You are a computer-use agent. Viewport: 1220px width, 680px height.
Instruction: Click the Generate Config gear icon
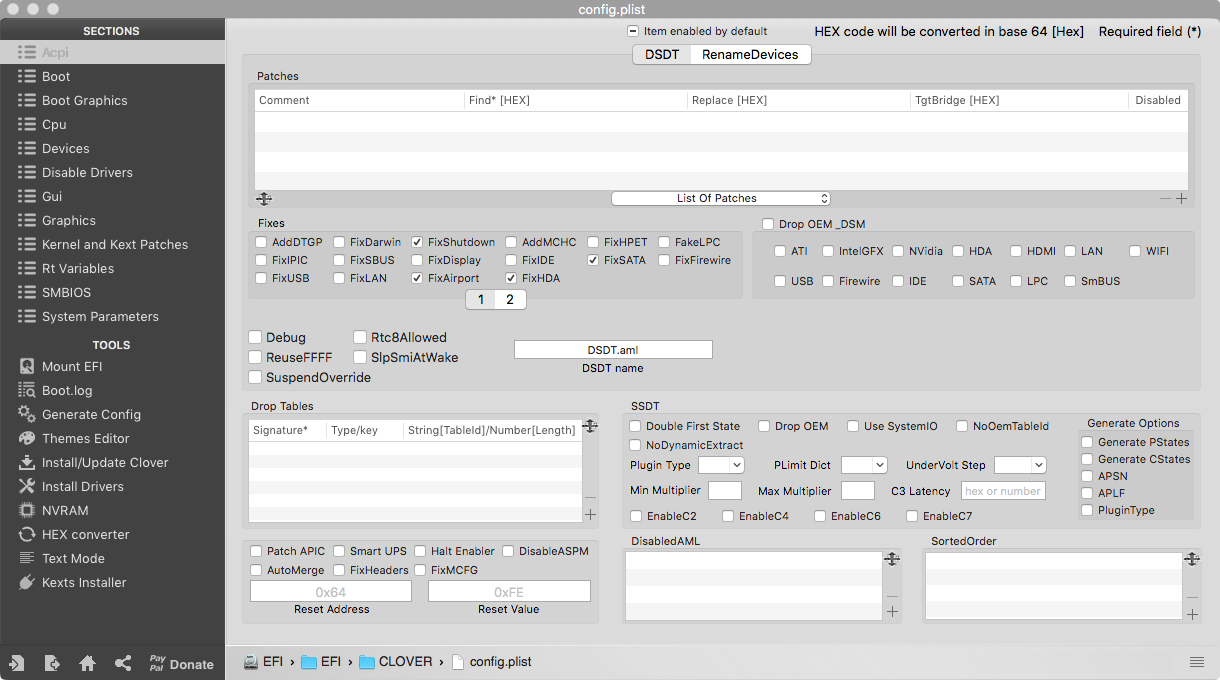(x=26, y=414)
